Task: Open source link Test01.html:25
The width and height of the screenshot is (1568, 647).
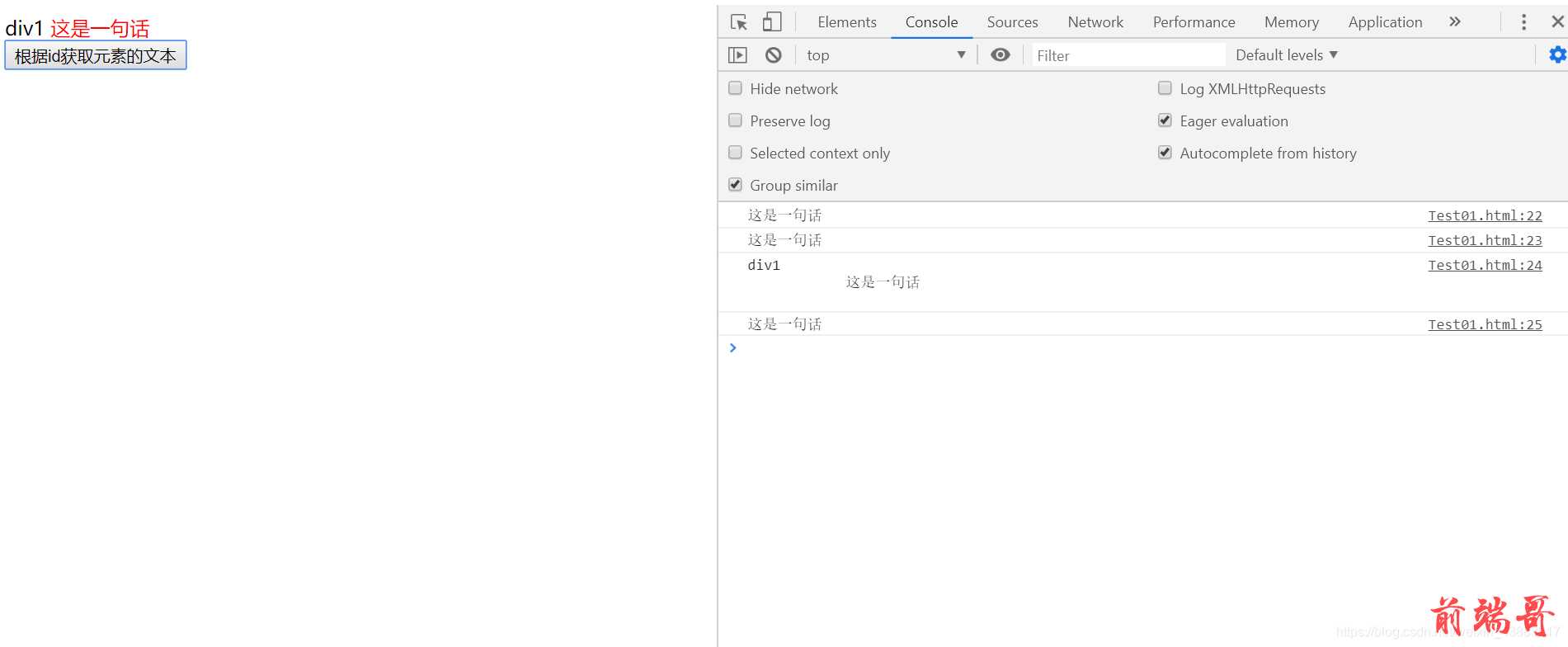Action: (1485, 324)
